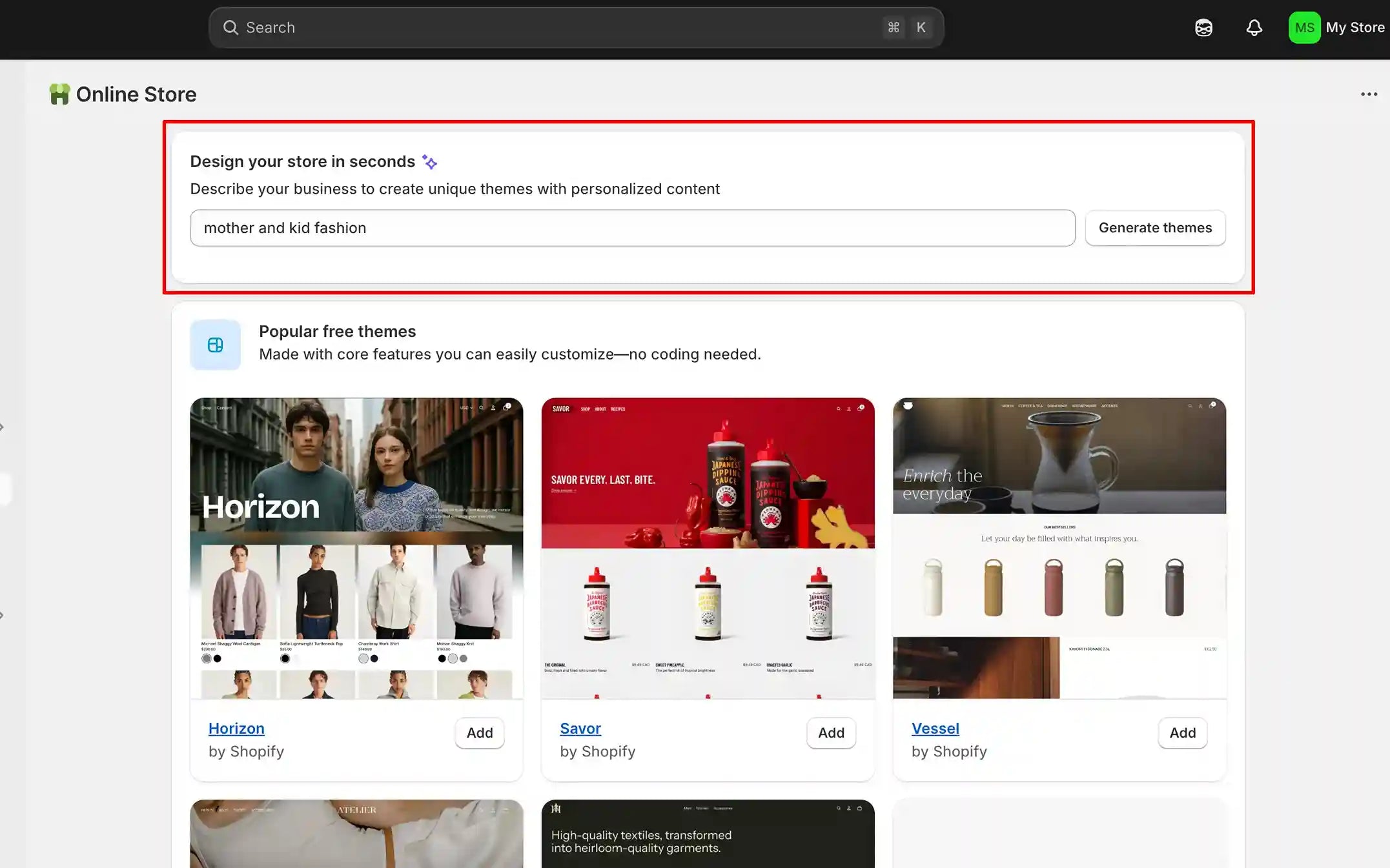The height and width of the screenshot is (868, 1390).
Task: Click the search magnifier icon
Action: tap(230, 27)
